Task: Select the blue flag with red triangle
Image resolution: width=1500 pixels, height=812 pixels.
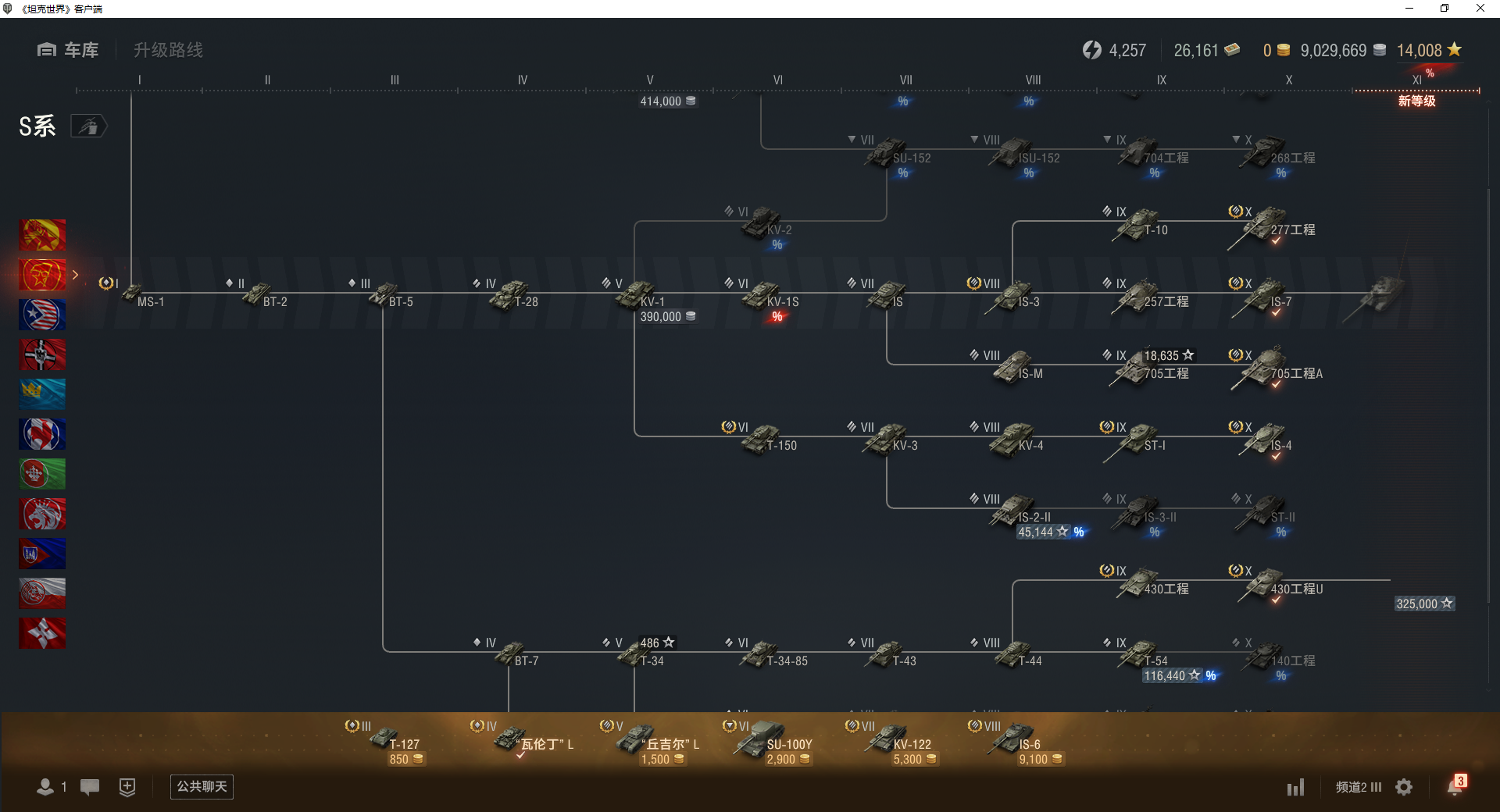Action: pos(42,554)
